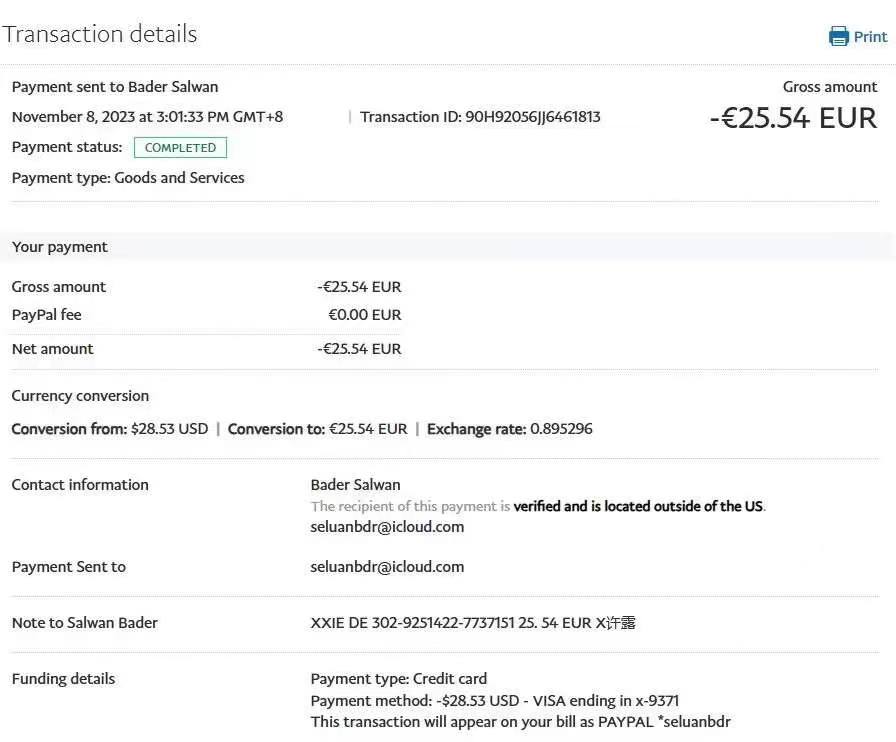Click the transaction date and time
This screenshot has height=742, width=896.
pos(147,117)
